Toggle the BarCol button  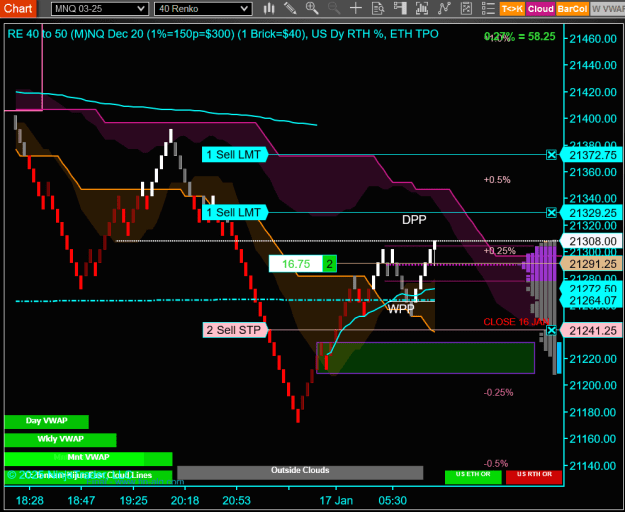572,9
